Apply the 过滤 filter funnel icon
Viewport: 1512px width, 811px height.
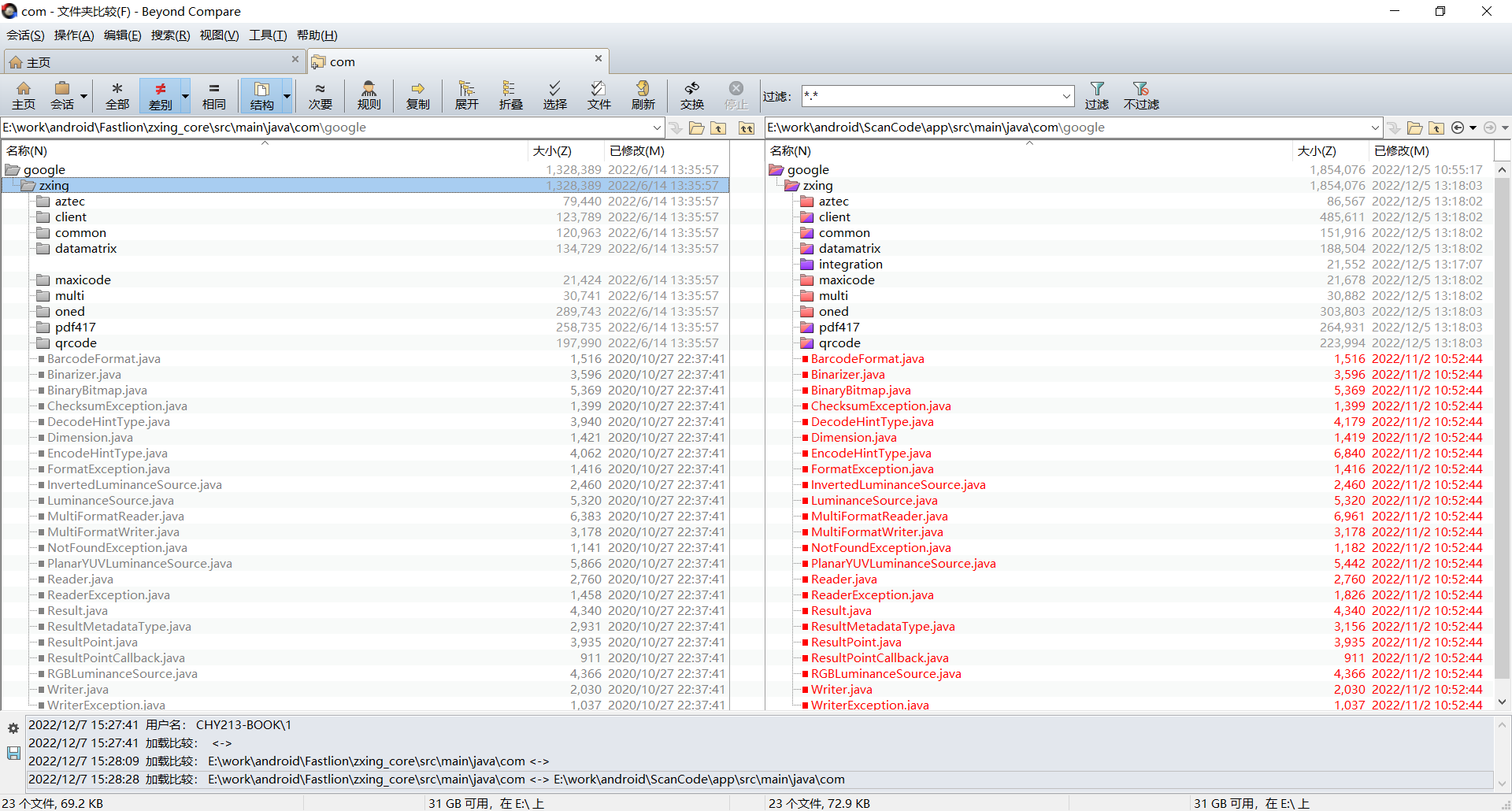click(1097, 95)
